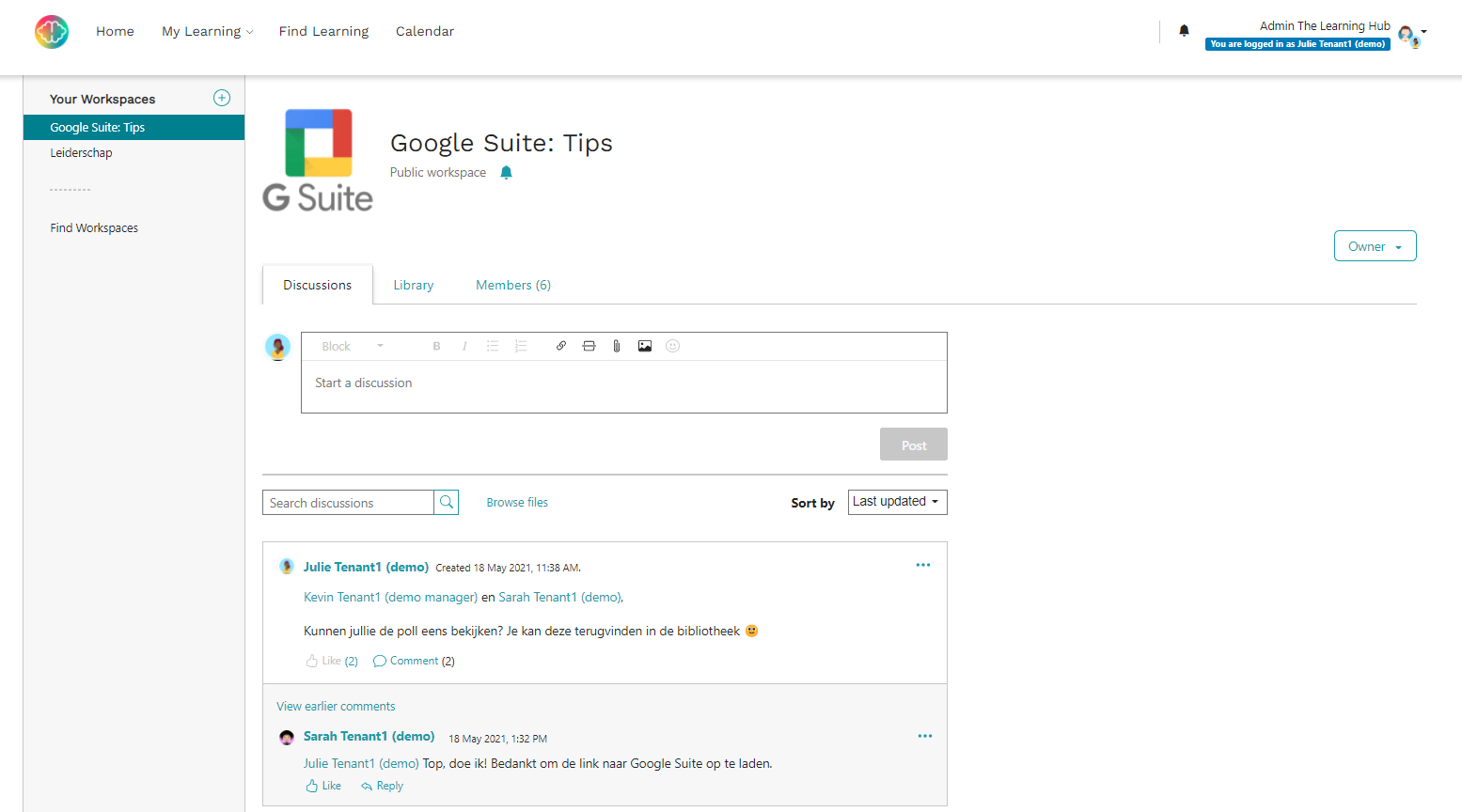Open the Browse files link
This screenshot has width=1462, height=812.
point(517,502)
